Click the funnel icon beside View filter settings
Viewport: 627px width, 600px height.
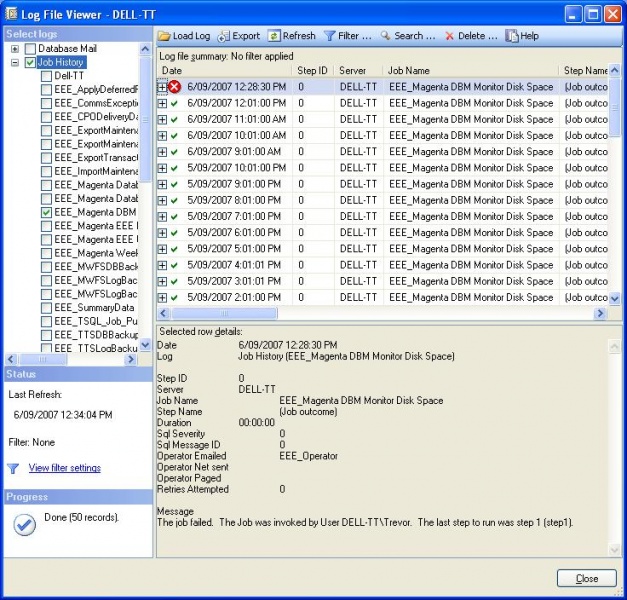pyautogui.click(x=13, y=468)
